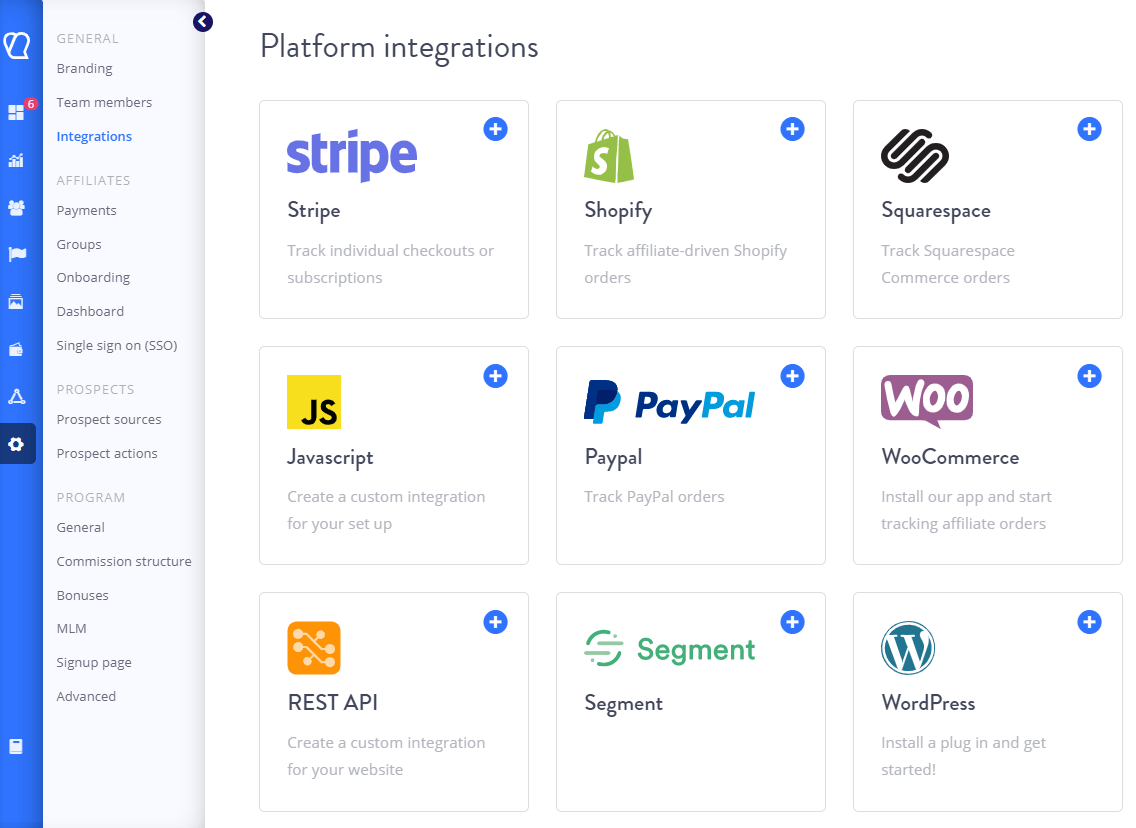Add the Javascript integration via plus icon
Image resolution: width=1136 pixels, height=828 pixels.
point(496,376)
